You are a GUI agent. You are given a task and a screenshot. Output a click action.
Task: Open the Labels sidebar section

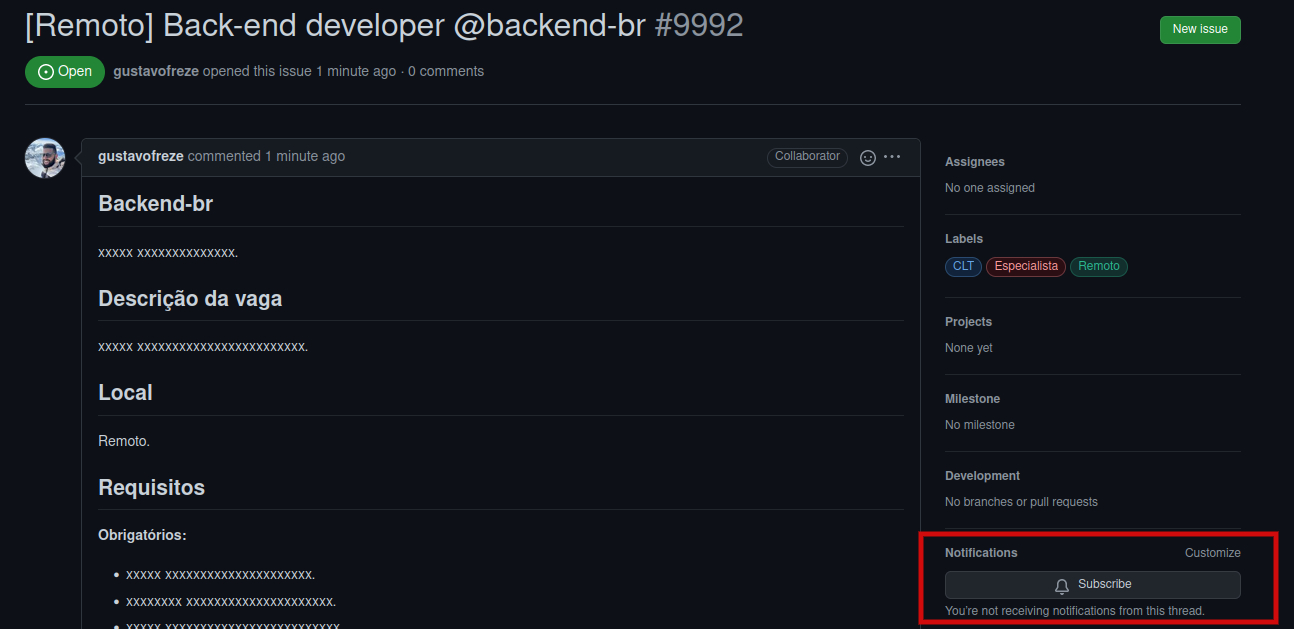[964, 239]
